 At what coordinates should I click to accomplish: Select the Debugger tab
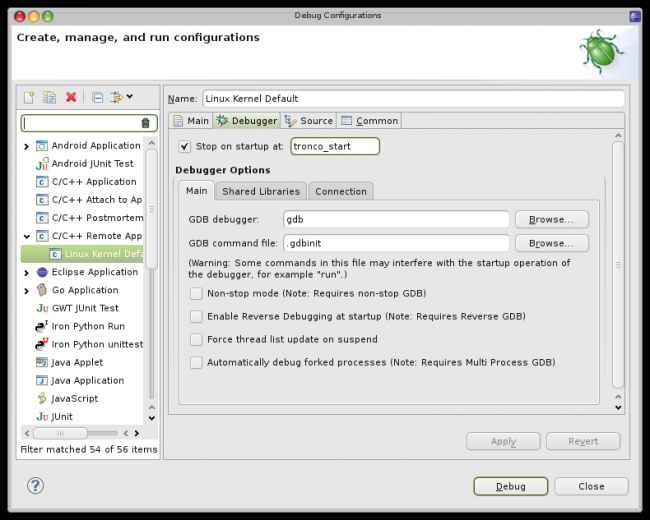[247, 121]
